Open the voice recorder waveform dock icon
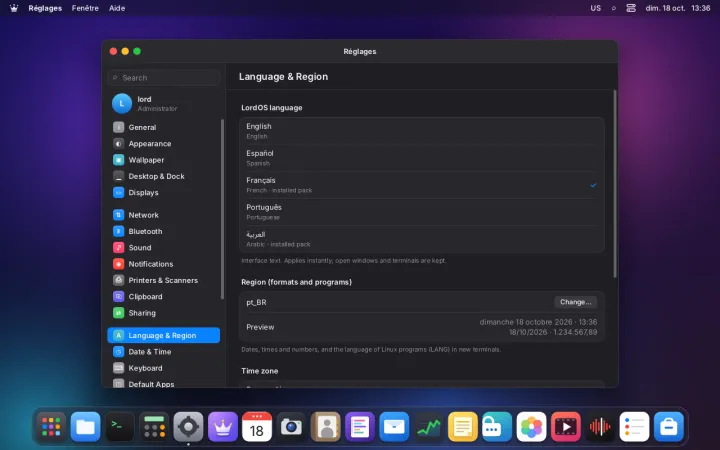The width and height of the screenshot is (720, 450). click(600, 427)
